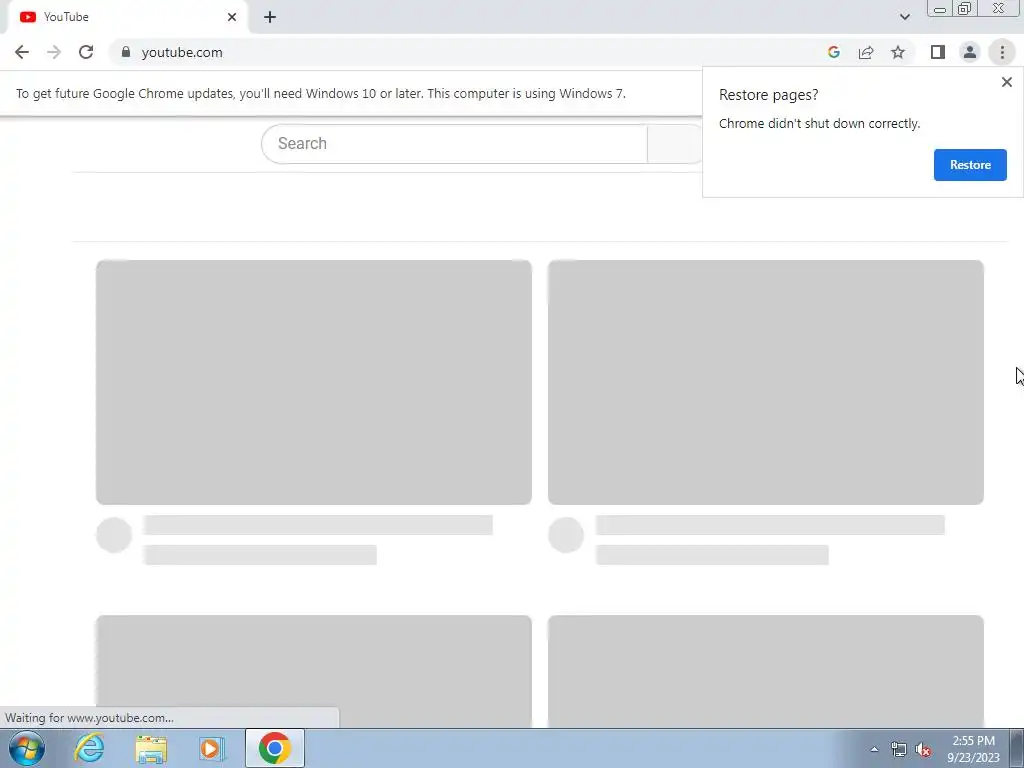
Task: Open a new tab with the plus button
Action: click(270, 17)
